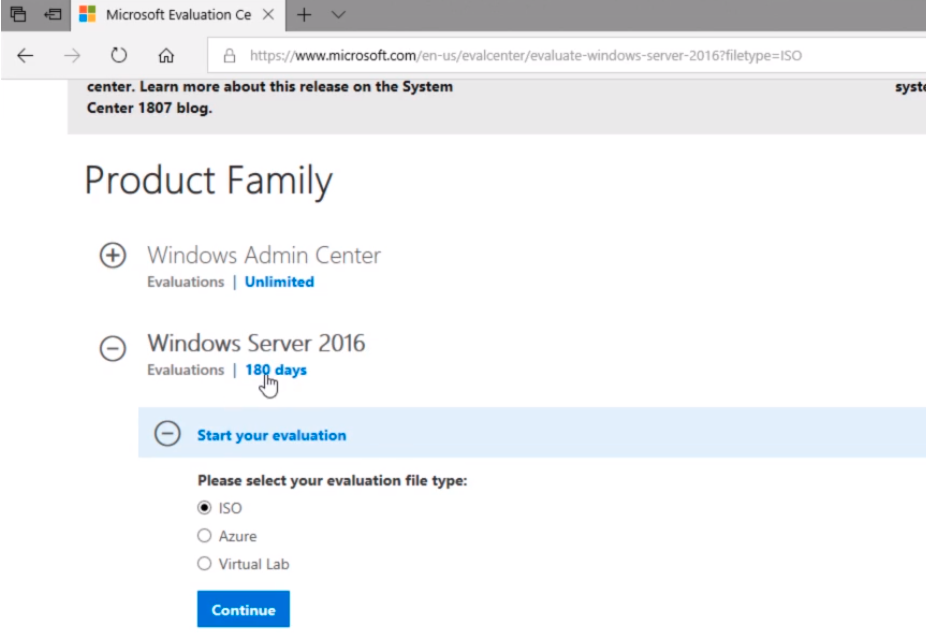Open the Windows Admin Center heading
Viewport: 926px width, 640px height.
pyautogui.click(x=264, y=255)
